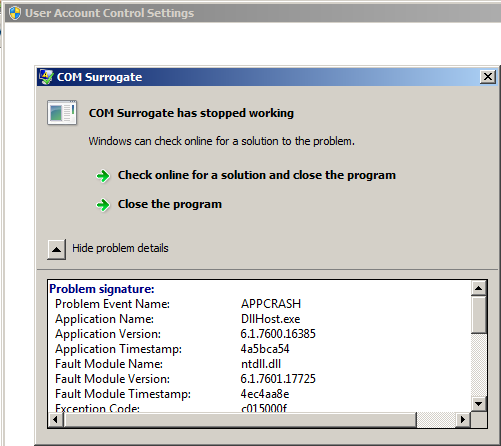Click the Fault Module Timestamp label

(x=123, y=394)
